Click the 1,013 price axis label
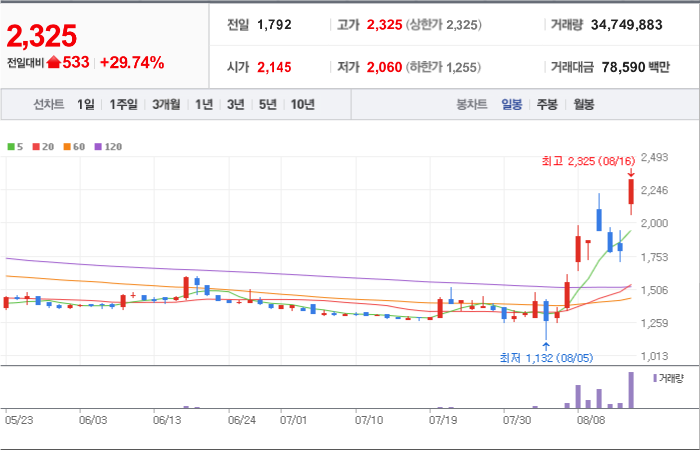Image resolution: width=700 pixels, height=450 pixels. [654, 356]
